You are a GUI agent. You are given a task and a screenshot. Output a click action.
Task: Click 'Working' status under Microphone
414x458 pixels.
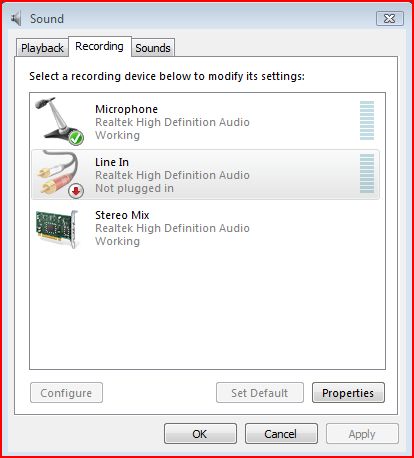[117, 135]
